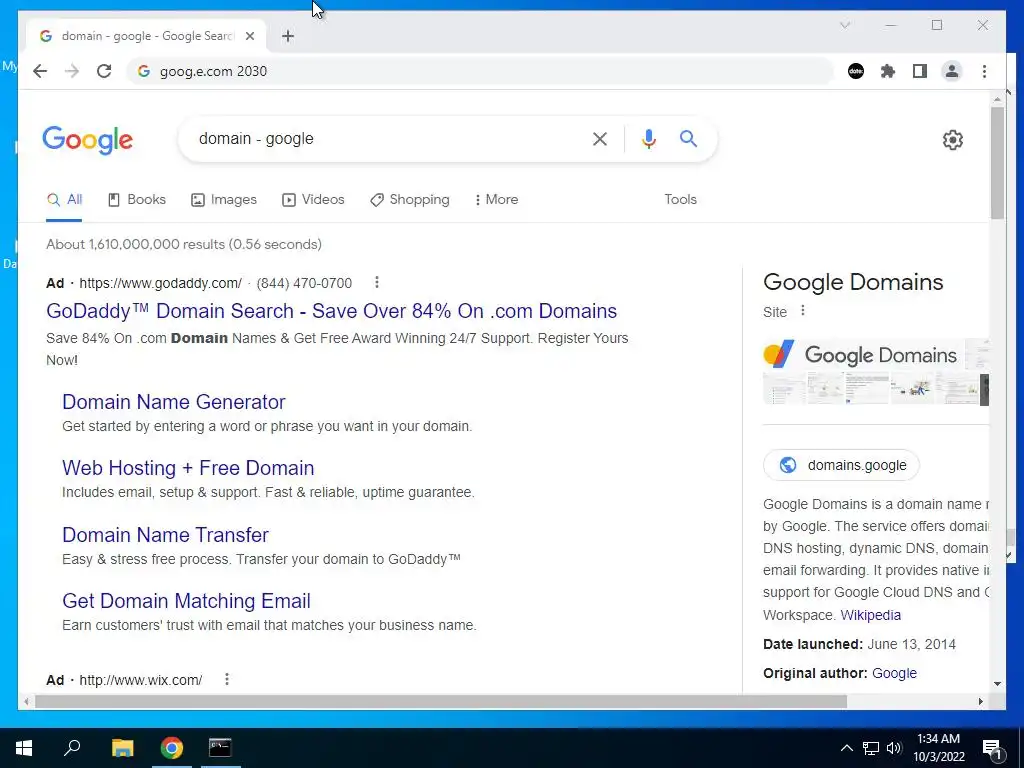Open the taskbar clock showing 1:34 AM
Image resolution: width=1024 pixels, height=768 pixels.
click(x=938, y=748)
